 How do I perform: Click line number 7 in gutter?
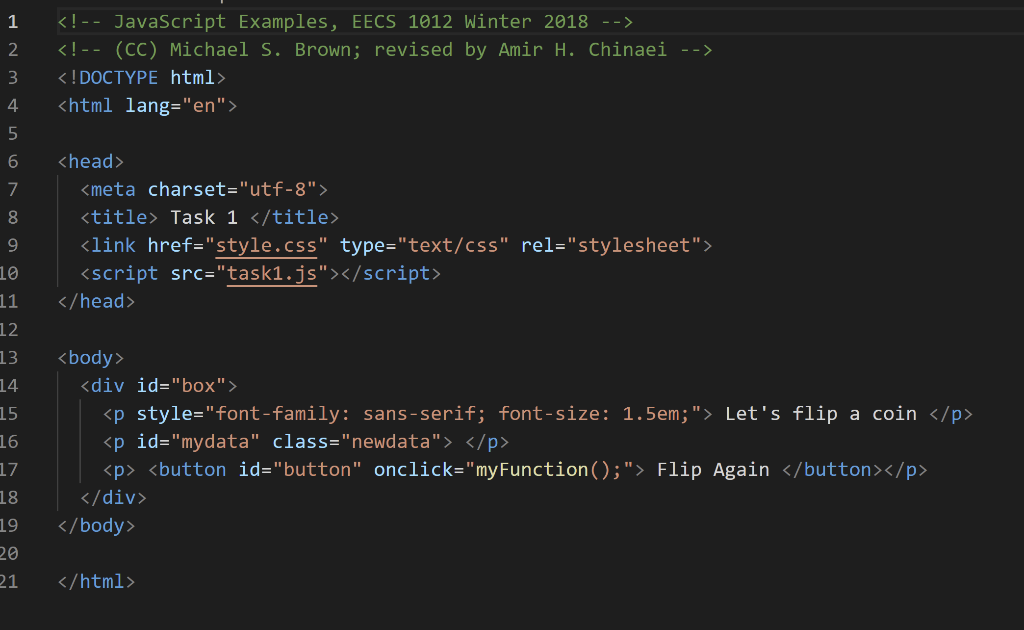pyautogui.click(x=13, y=189)
